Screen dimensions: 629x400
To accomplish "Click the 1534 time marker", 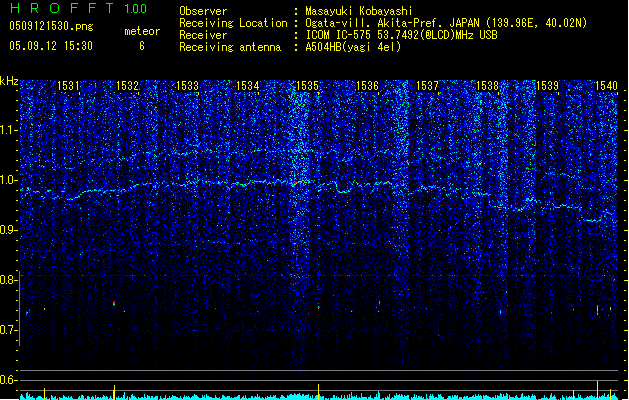I will point(248,85).
